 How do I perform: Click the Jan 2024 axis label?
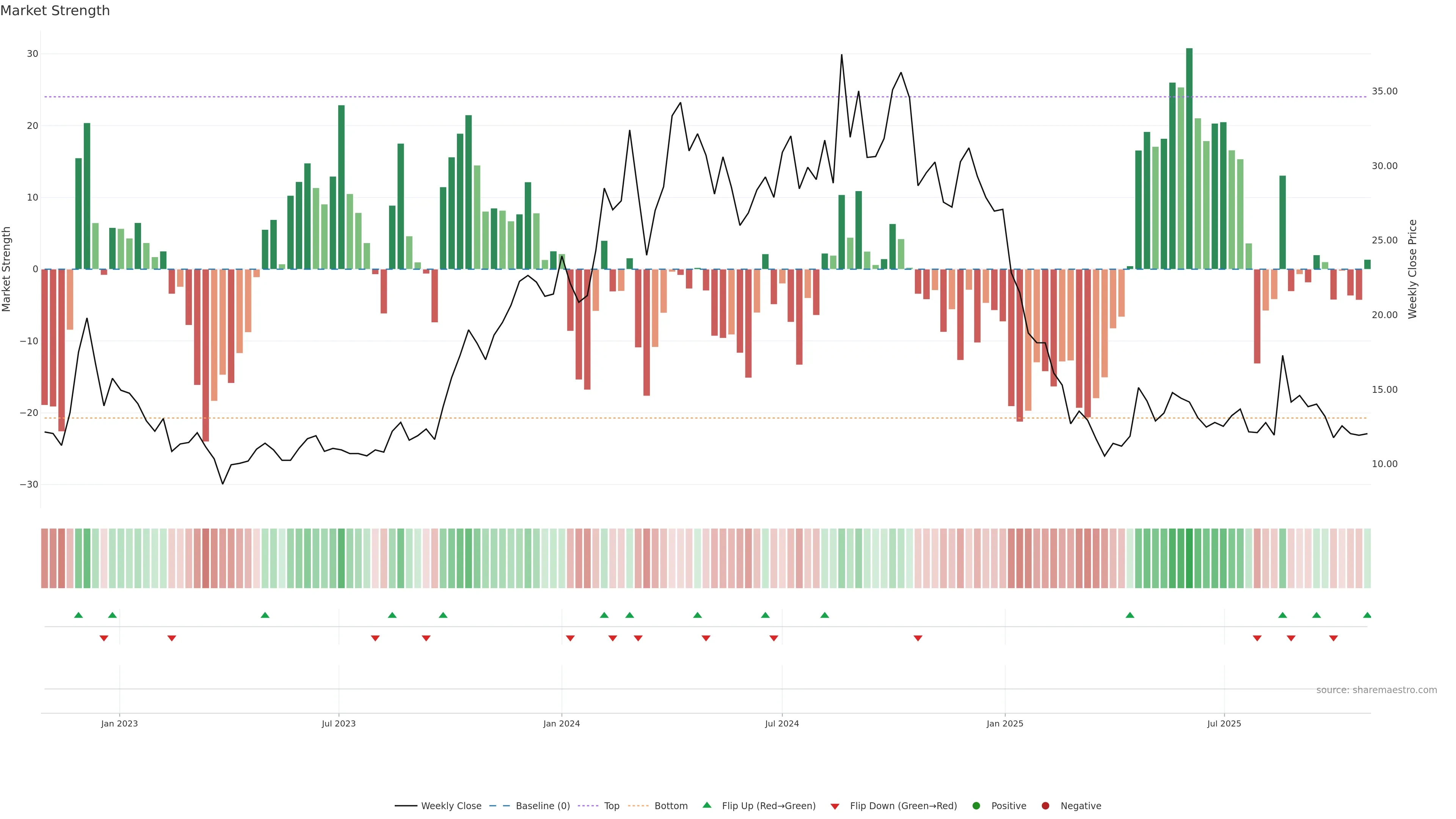[x=561, y=723]
